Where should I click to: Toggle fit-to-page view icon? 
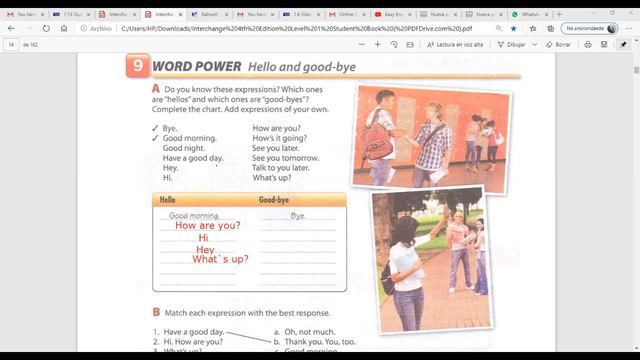[x=410, y=44]
